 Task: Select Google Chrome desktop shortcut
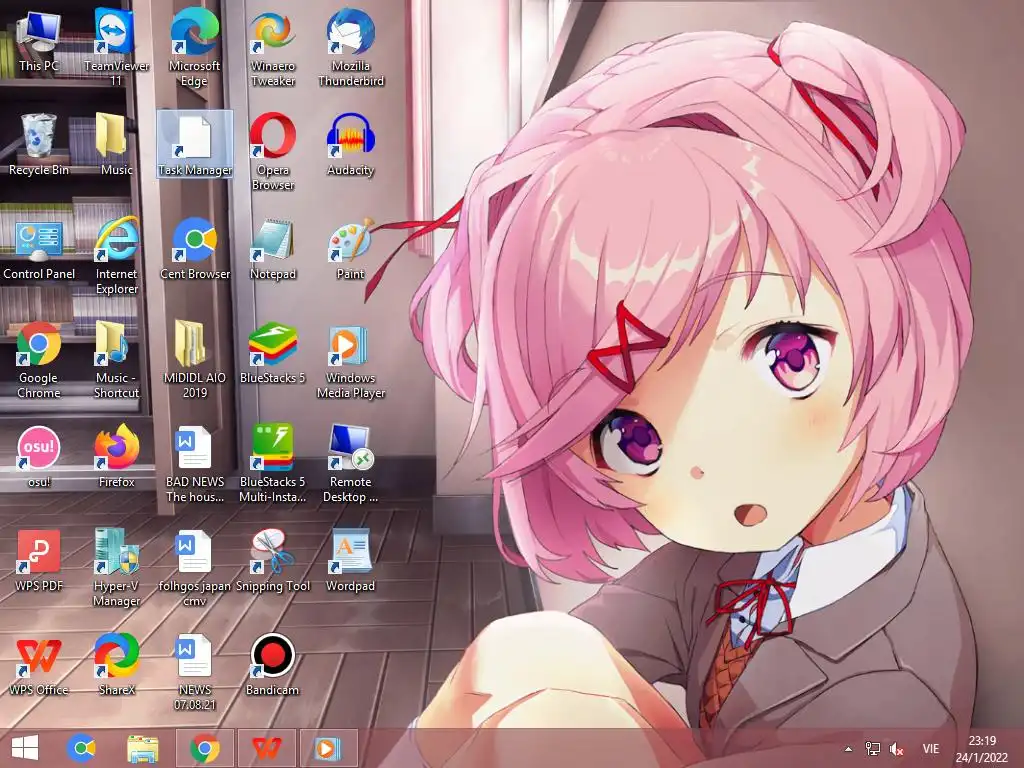coord(39,360)
